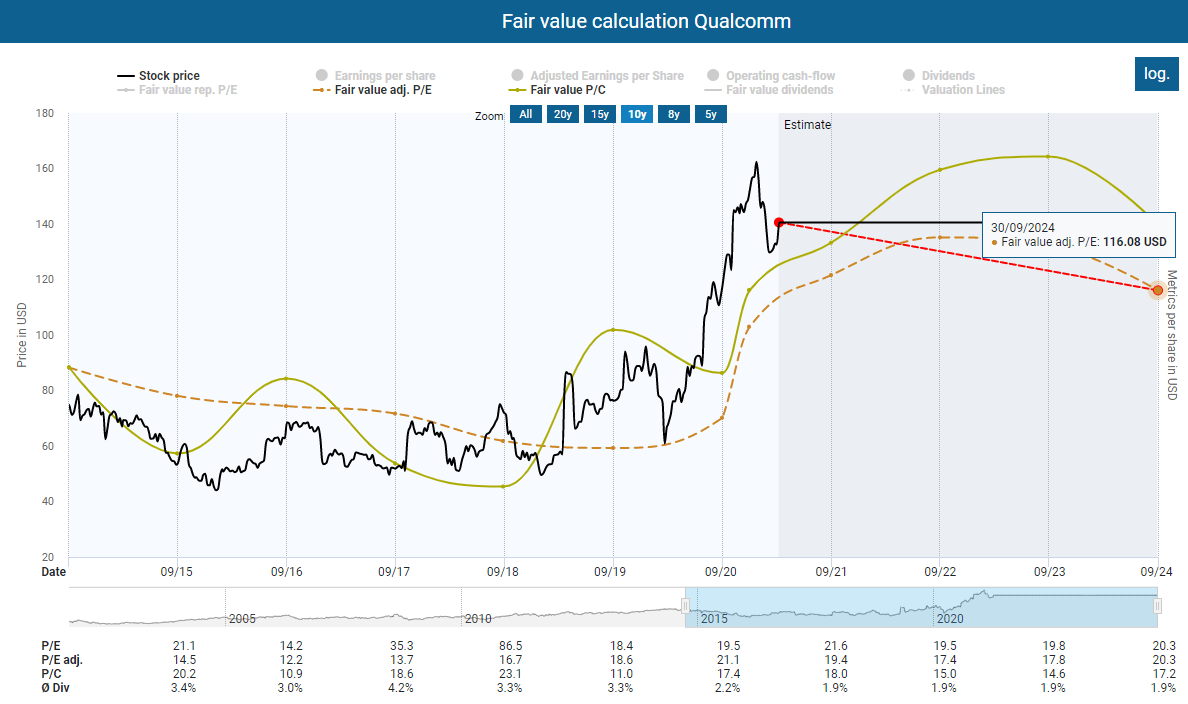Click the 2010 label in navigator
The height and width of the screenshot is (704, 1188).
(478, 618)
